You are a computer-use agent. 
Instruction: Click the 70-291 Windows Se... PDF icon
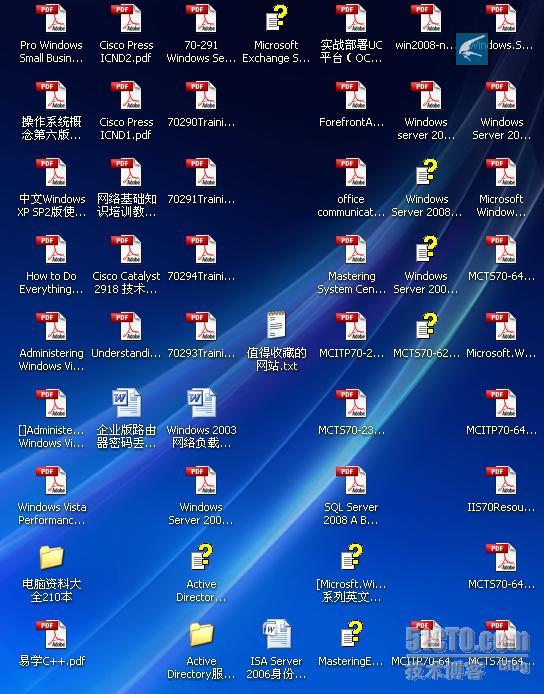[x=201, y=19]
